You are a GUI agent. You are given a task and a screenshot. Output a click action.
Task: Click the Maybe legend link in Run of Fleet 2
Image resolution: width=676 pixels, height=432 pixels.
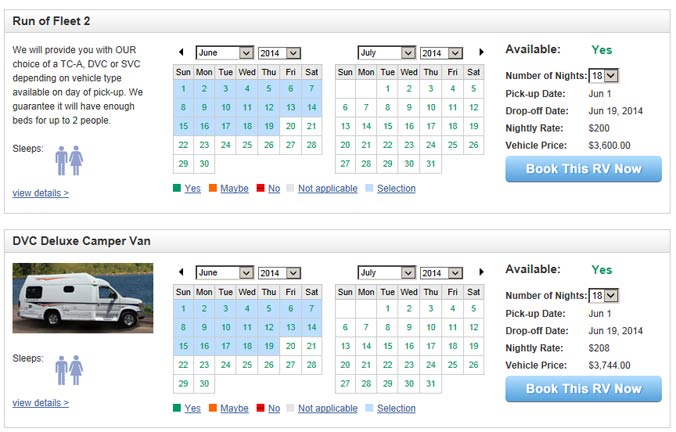point(234,188)
